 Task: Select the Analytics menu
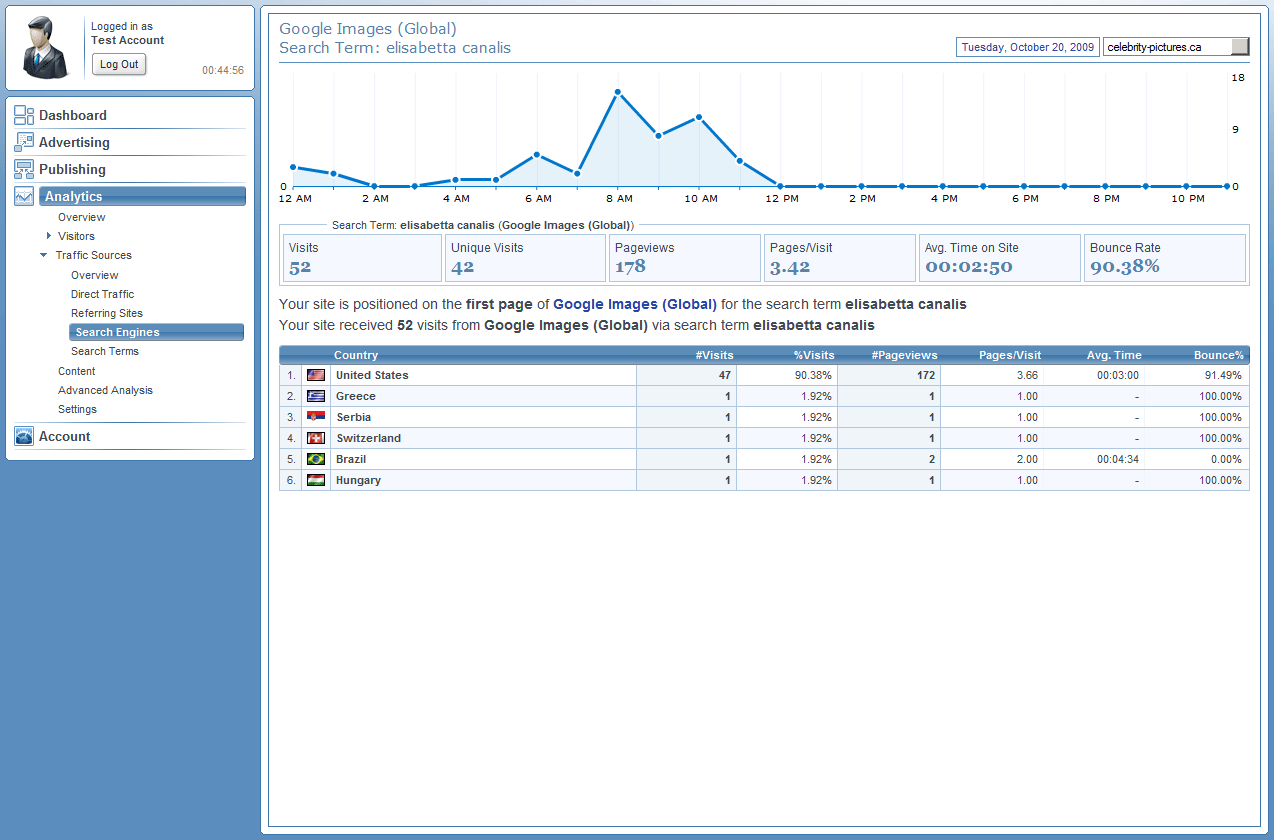143,196
